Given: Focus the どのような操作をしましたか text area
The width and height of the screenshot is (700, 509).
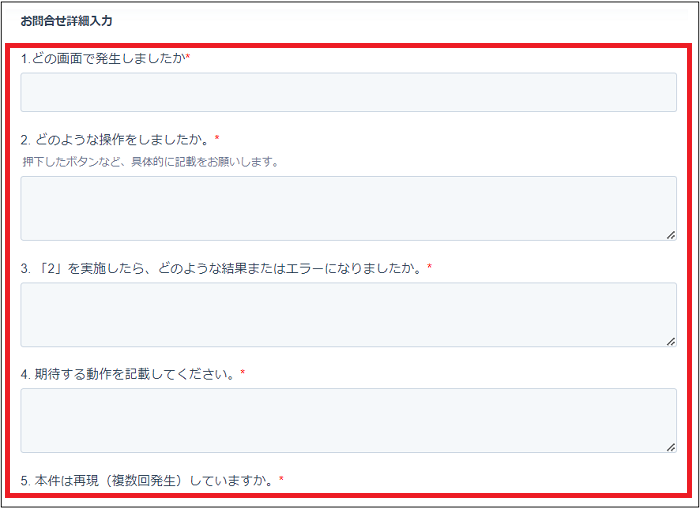Looking at the screenshot, I should [348, 208].
